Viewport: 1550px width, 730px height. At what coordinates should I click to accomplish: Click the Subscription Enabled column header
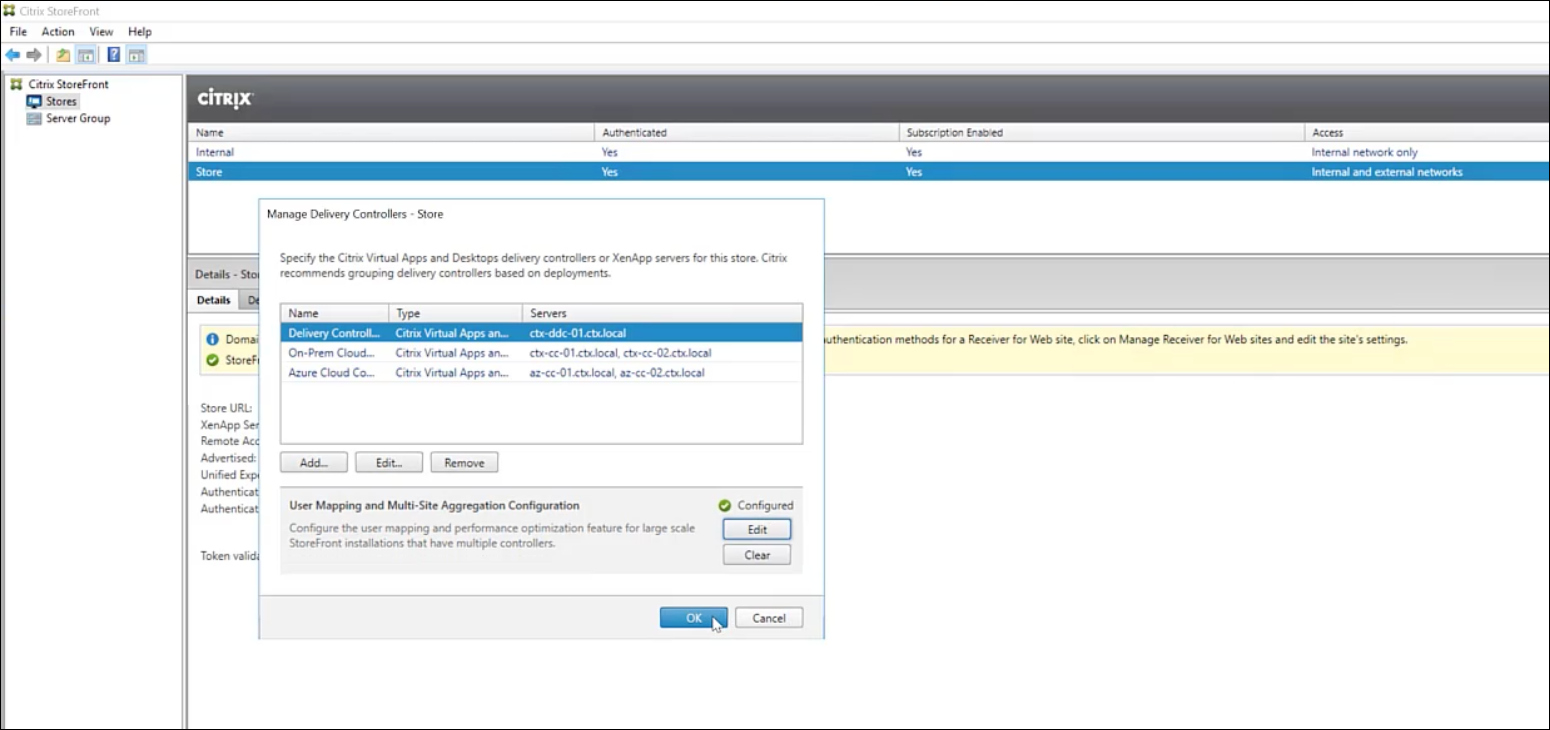(x=1101, y=132)
